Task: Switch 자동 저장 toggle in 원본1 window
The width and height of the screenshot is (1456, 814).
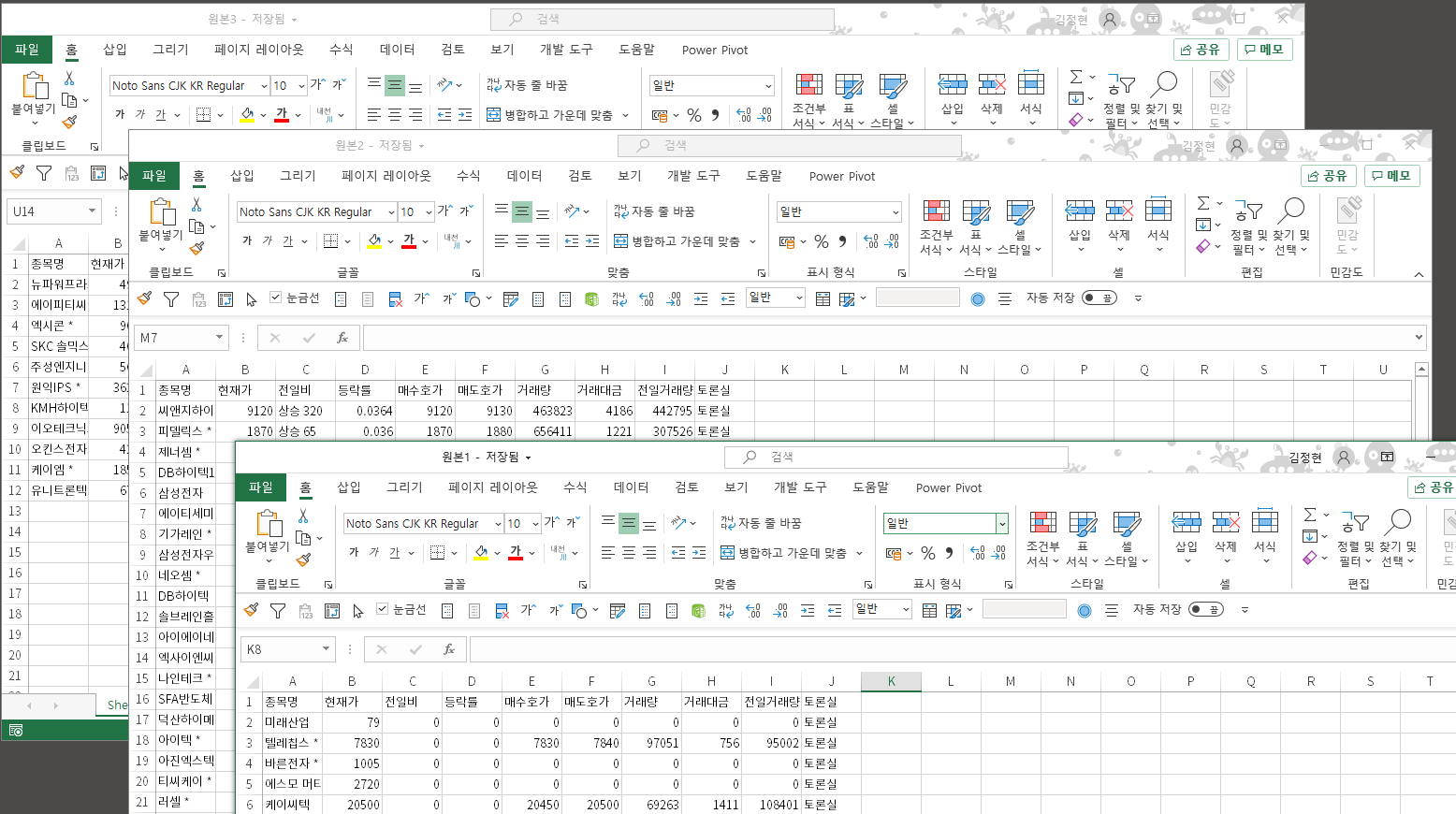Action: [x=1206, y=609]
